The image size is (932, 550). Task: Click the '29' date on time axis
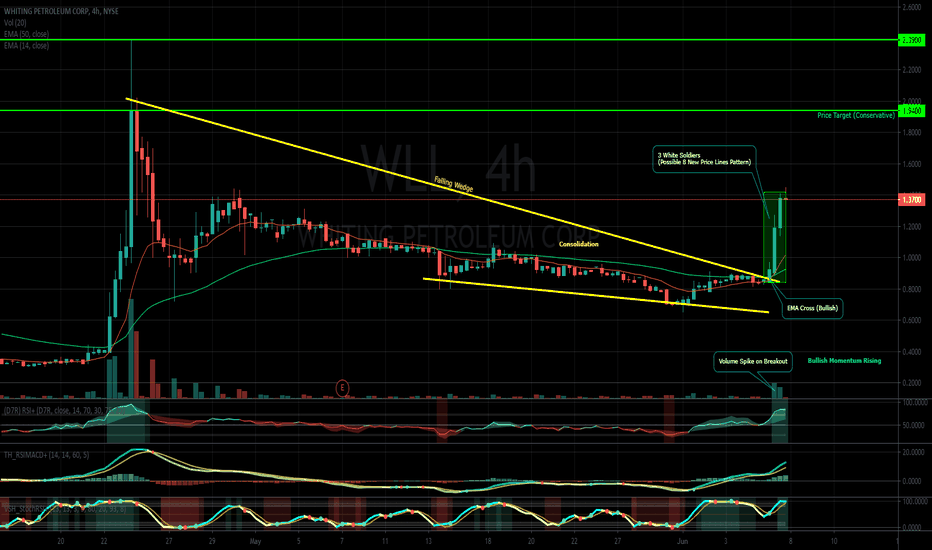click(212, 541)
